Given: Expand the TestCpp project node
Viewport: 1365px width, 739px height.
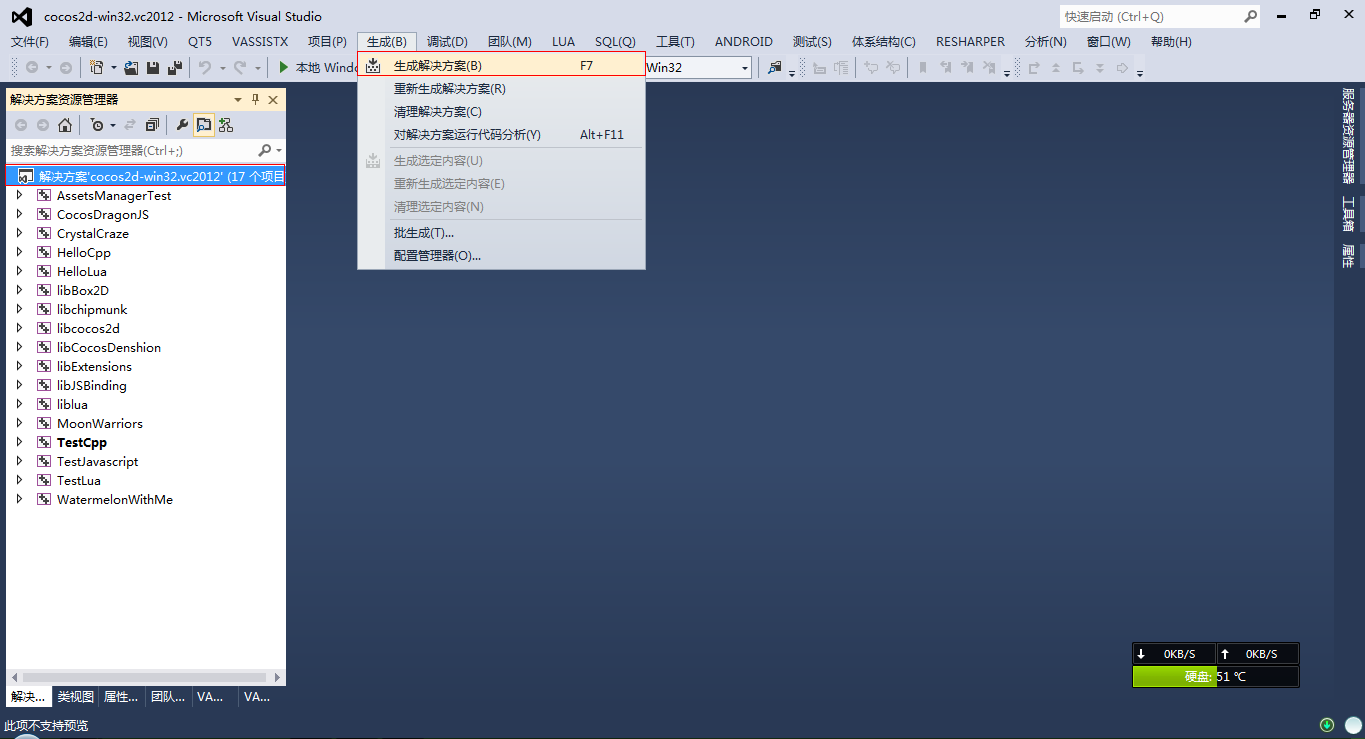Looking at the screenshot, I should pos(19,442).
